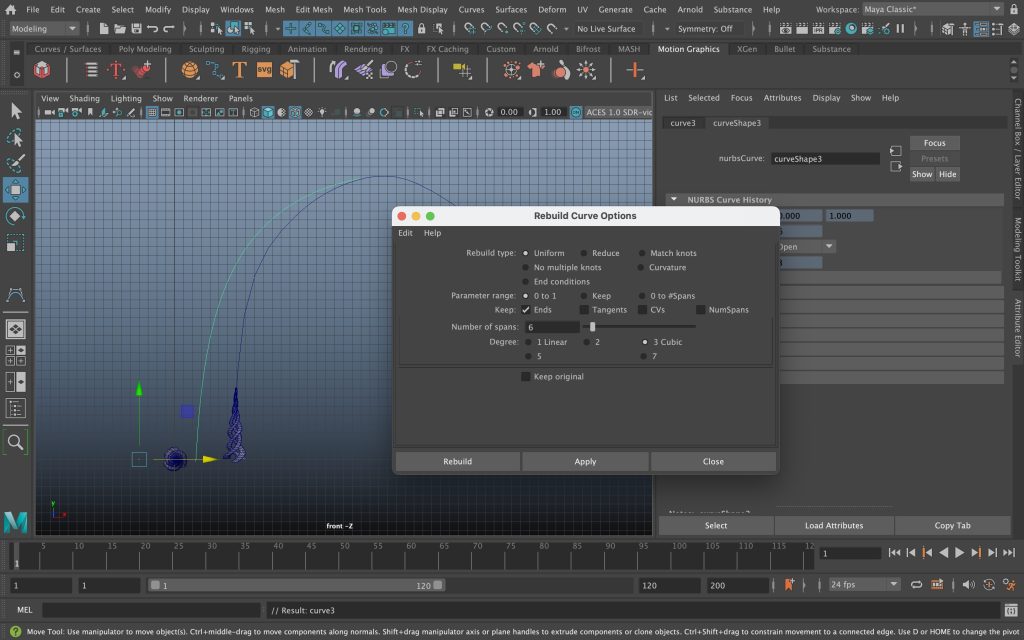Click the Apply button in the dialog
The width and height of the screenshot is (1024, 640).
(585, 461)
